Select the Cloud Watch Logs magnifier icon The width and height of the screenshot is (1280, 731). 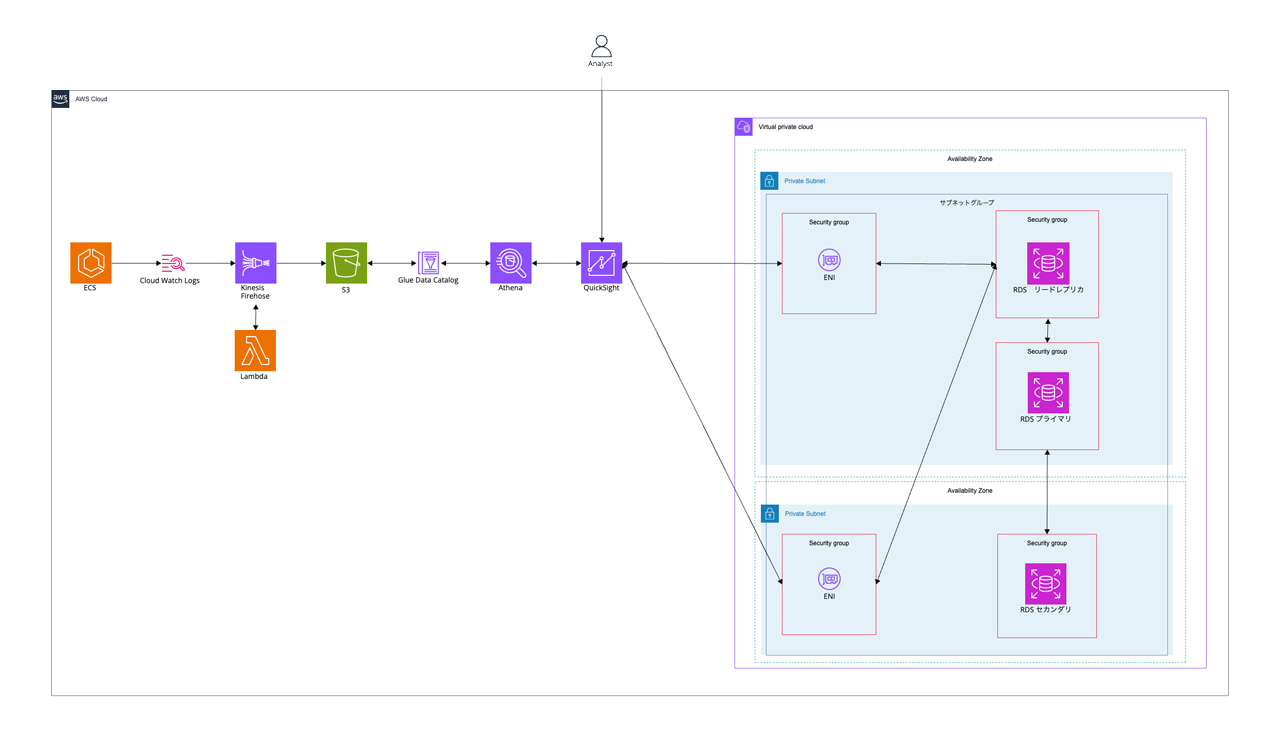[x=173, y=263]
